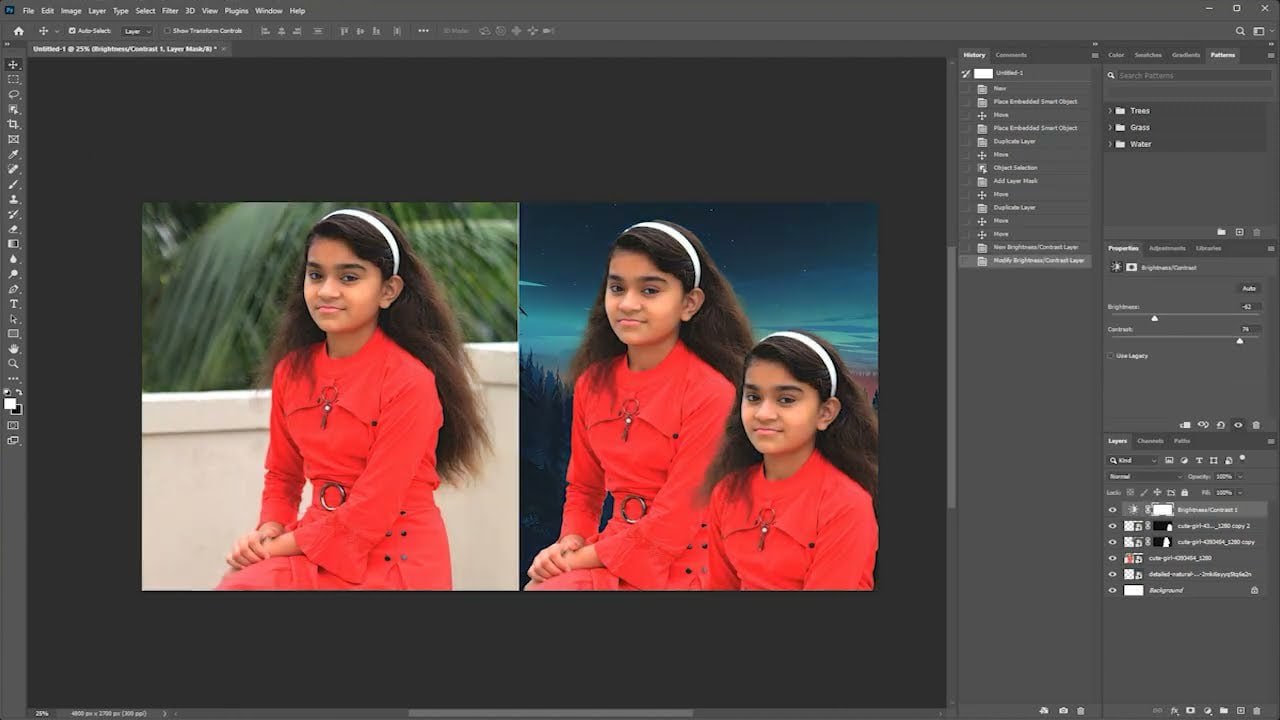Image resolution: width=1280 pixels, height=720 pixels.
Task: Select the Rectangle shape tool
Action: [13, 334]
